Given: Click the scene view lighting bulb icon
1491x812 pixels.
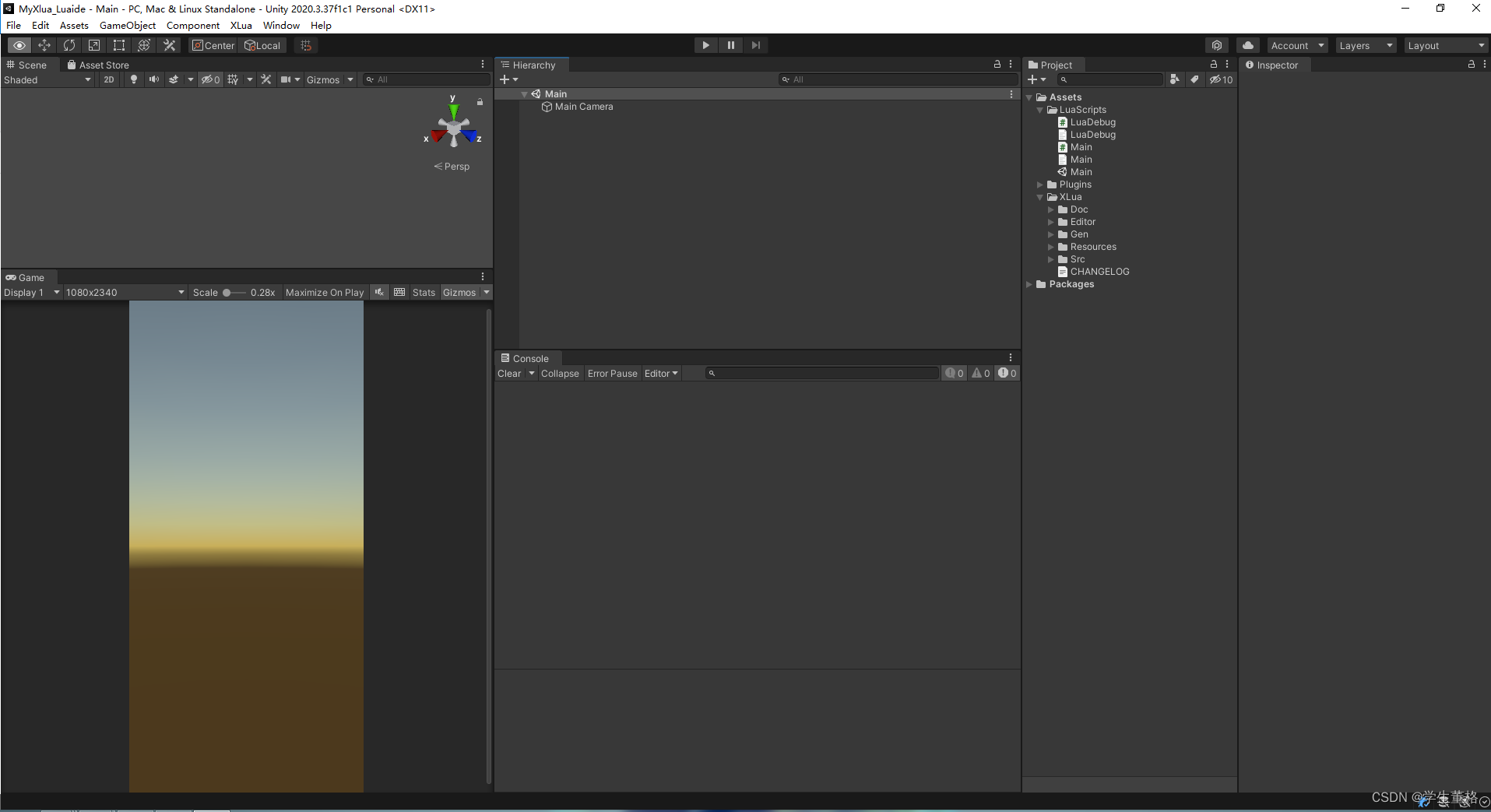Looking at the screenshot, I should click(x=133, y=79).
